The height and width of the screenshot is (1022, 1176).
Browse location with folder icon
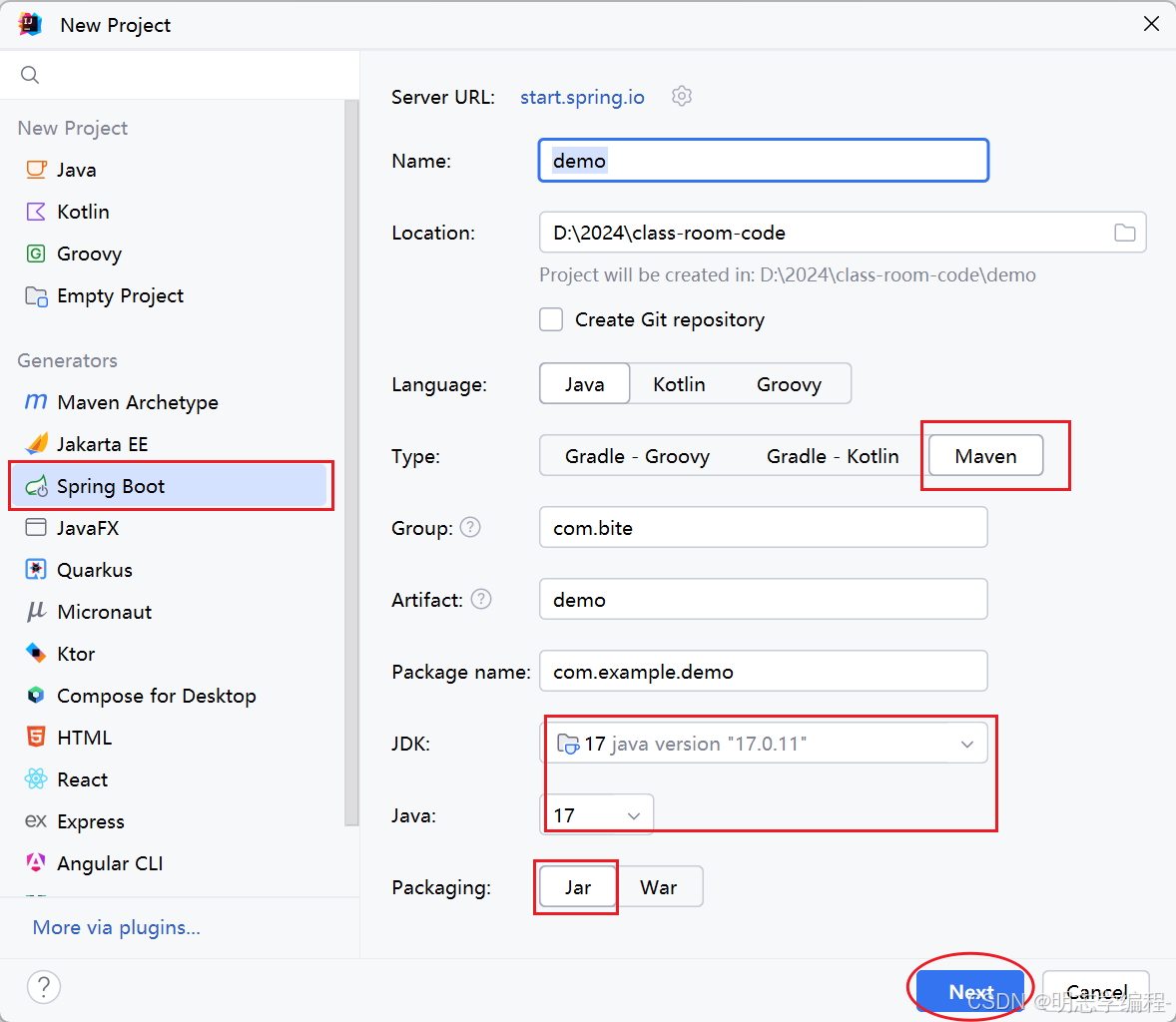click(x=1124, y=233)
